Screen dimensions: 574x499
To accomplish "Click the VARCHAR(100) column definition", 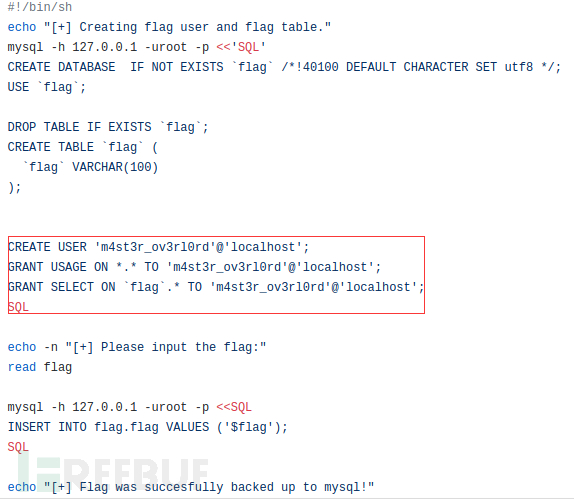I will click(x=115, y=167).
